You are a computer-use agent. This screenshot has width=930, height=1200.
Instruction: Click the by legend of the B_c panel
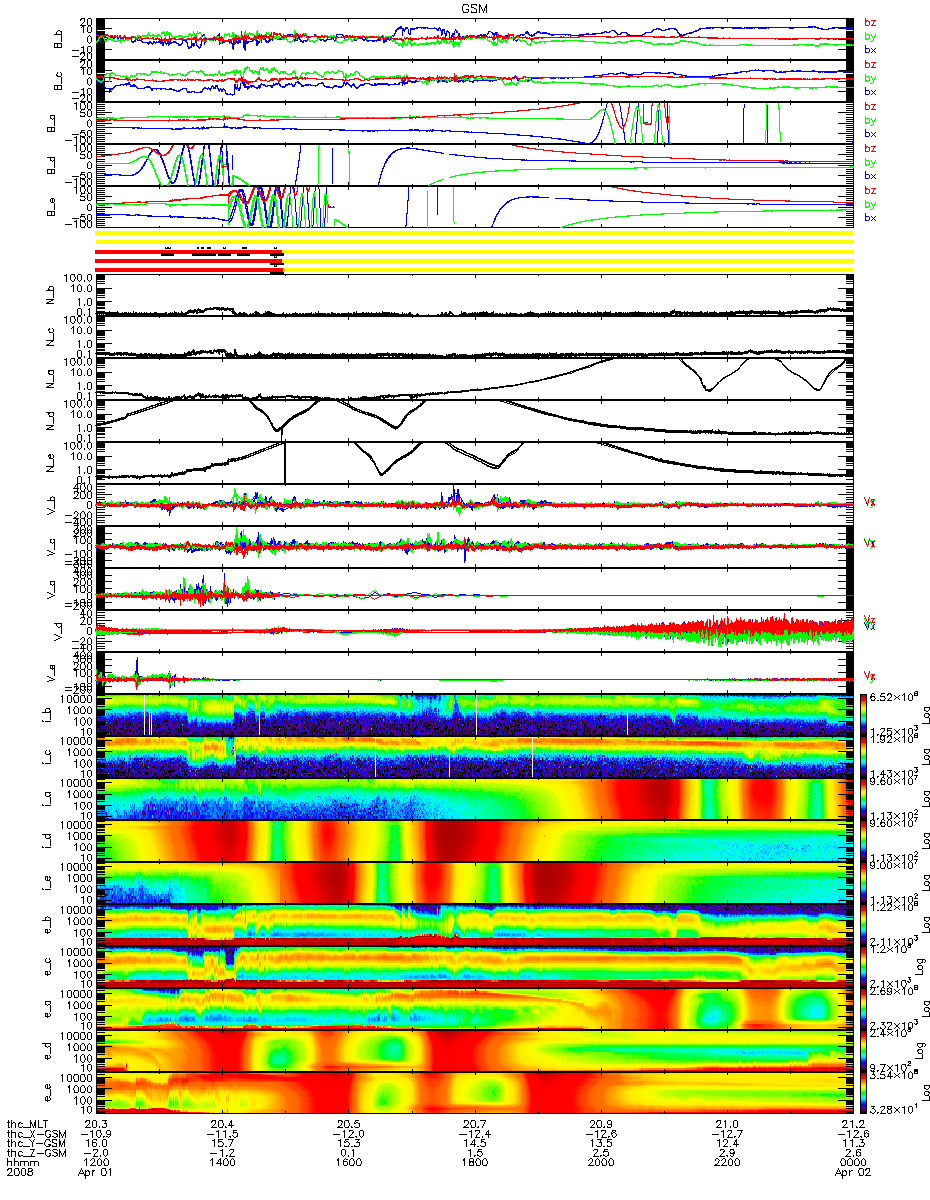coord(870,78)
